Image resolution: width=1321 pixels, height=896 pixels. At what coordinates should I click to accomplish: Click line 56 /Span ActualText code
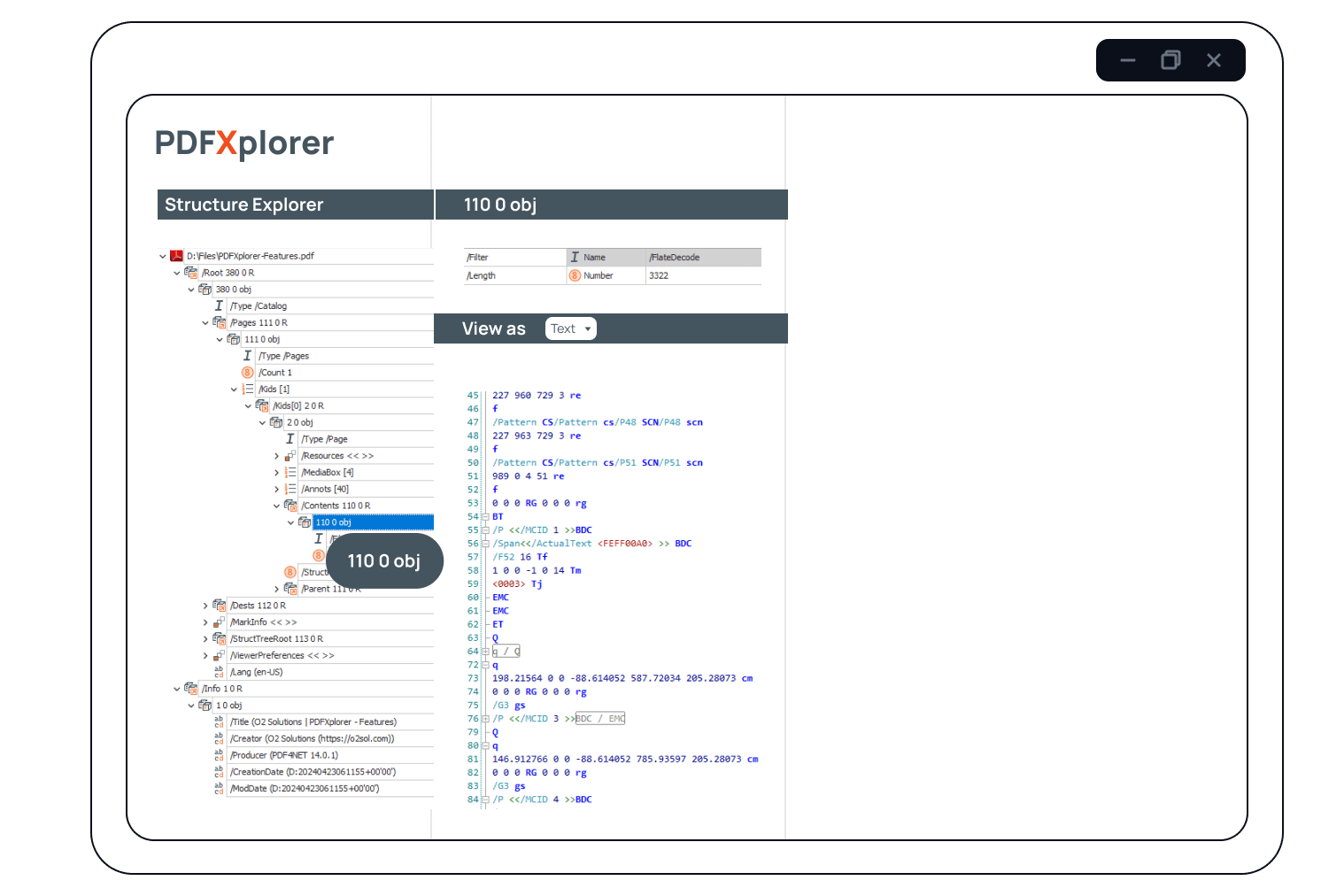click(x=591, y=544)
